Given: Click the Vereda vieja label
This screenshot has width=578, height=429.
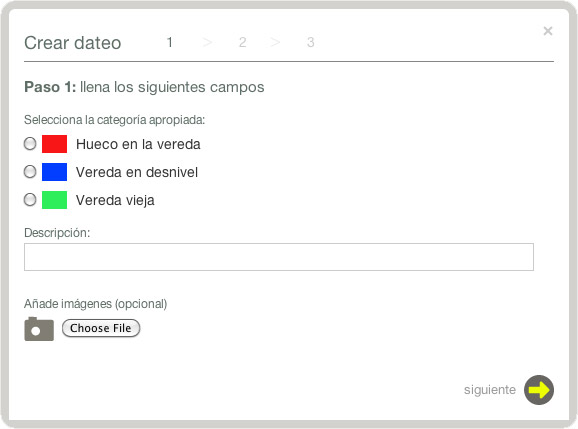Looking at the screenshot, I should pyautogui.click(x=115, y=200).
